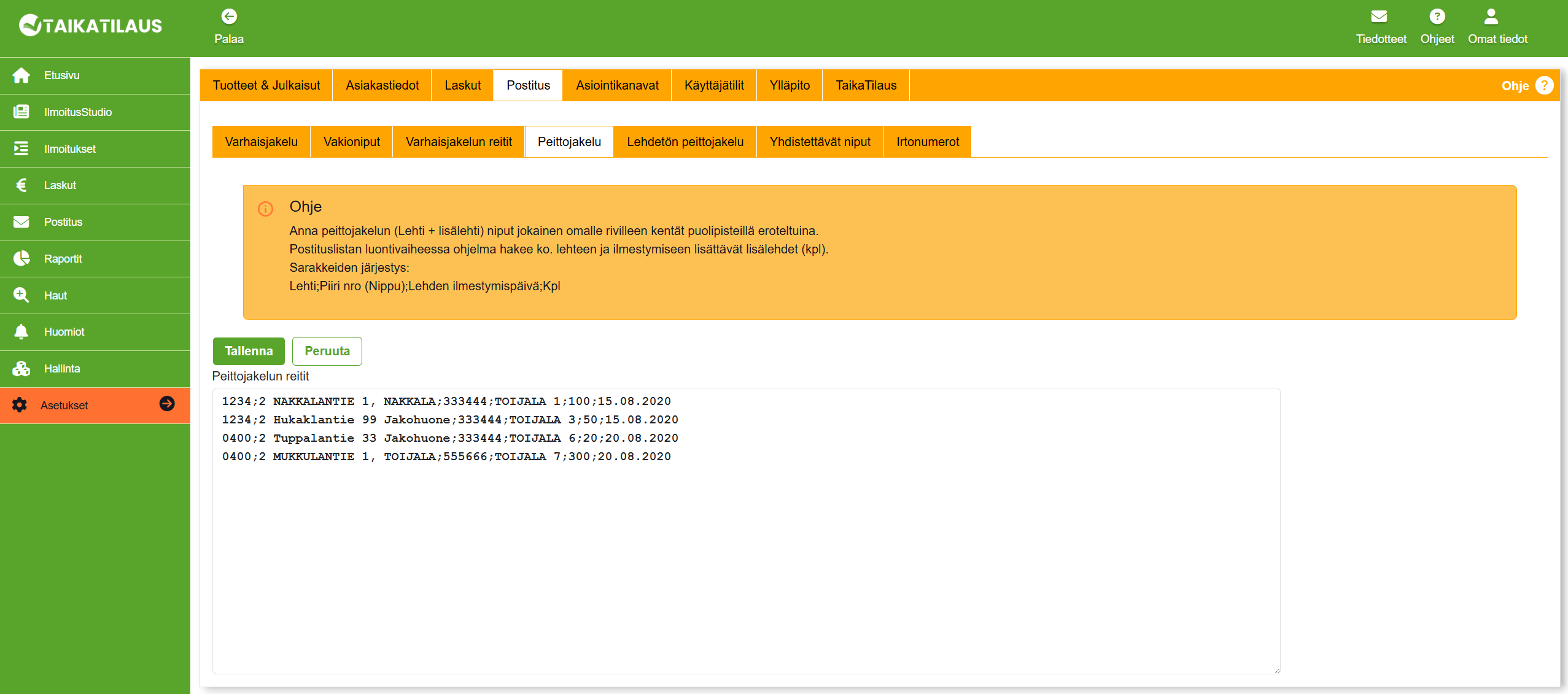The height and width of the screenshot is (694, 1568).
Task: Open IlmoitusStudio newspaper icon
Action: (21, 112)
